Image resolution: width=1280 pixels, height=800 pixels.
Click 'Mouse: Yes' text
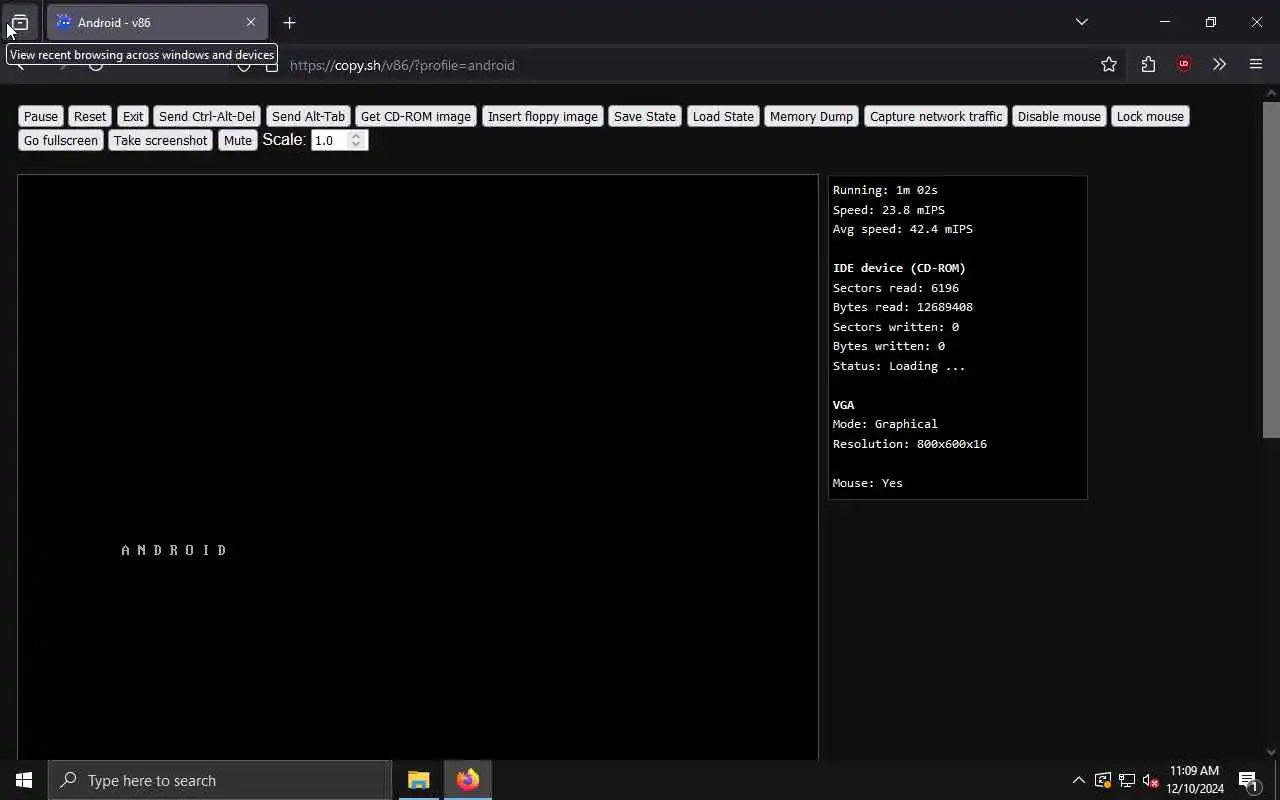(x=868, y=483)
